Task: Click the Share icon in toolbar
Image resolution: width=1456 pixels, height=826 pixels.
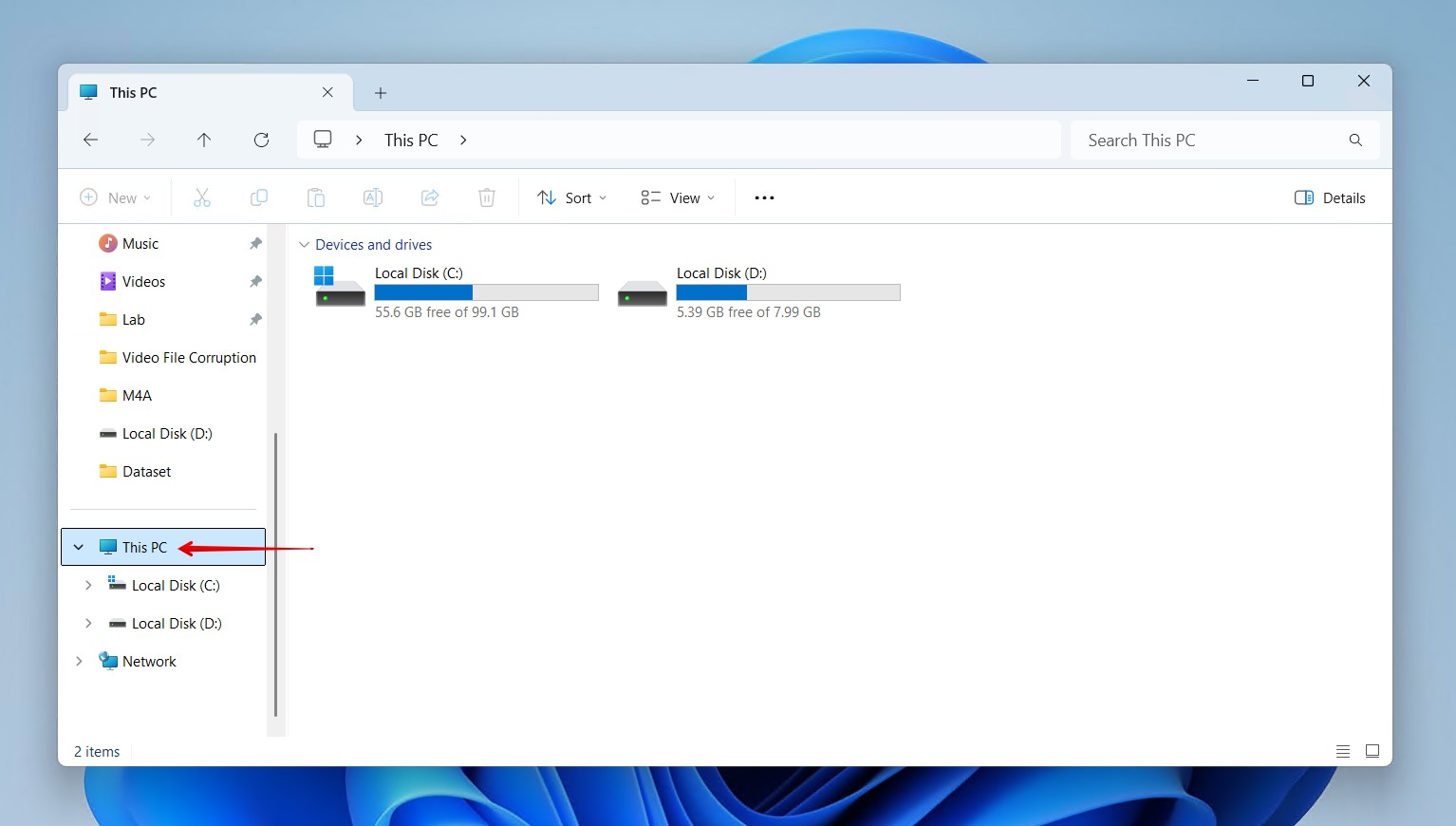Action: (429, 197)
